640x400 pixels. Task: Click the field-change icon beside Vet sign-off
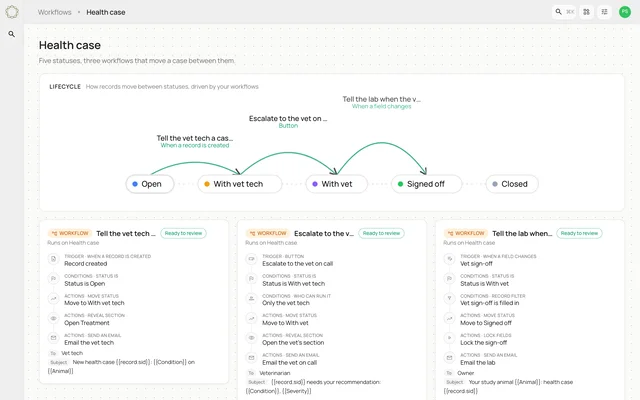point(449,259)
